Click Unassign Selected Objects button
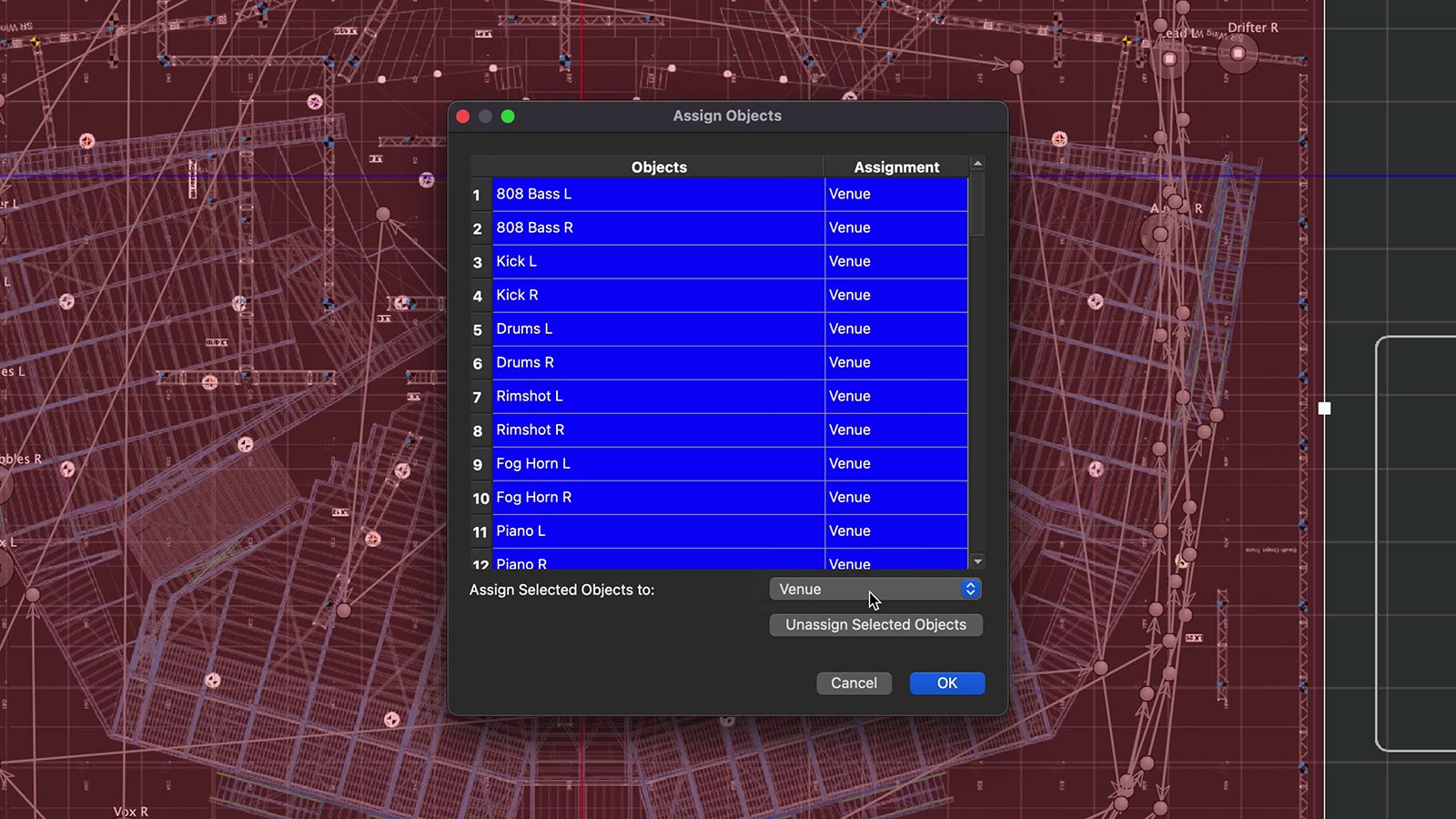 coord(875,625)
